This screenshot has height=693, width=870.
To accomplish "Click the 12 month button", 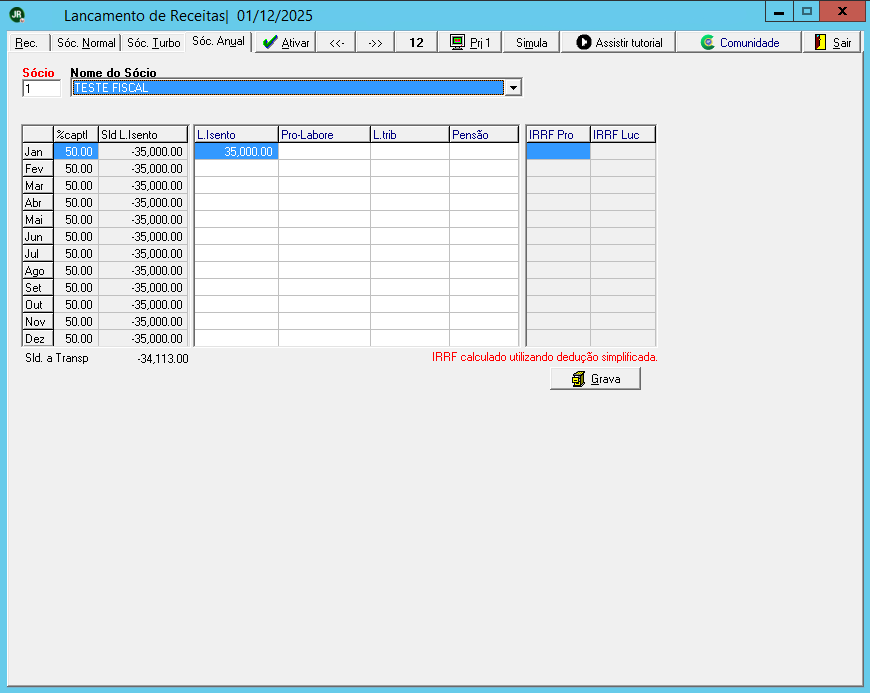I will pyautogui.click(x=416, y=43).
